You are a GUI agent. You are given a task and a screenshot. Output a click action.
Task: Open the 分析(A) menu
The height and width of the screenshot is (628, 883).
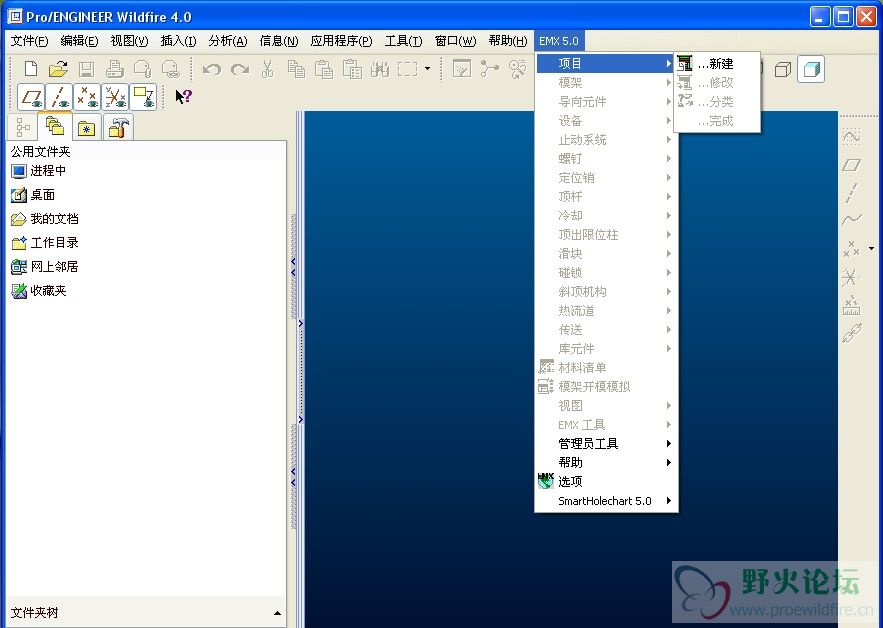coord(228,41)
